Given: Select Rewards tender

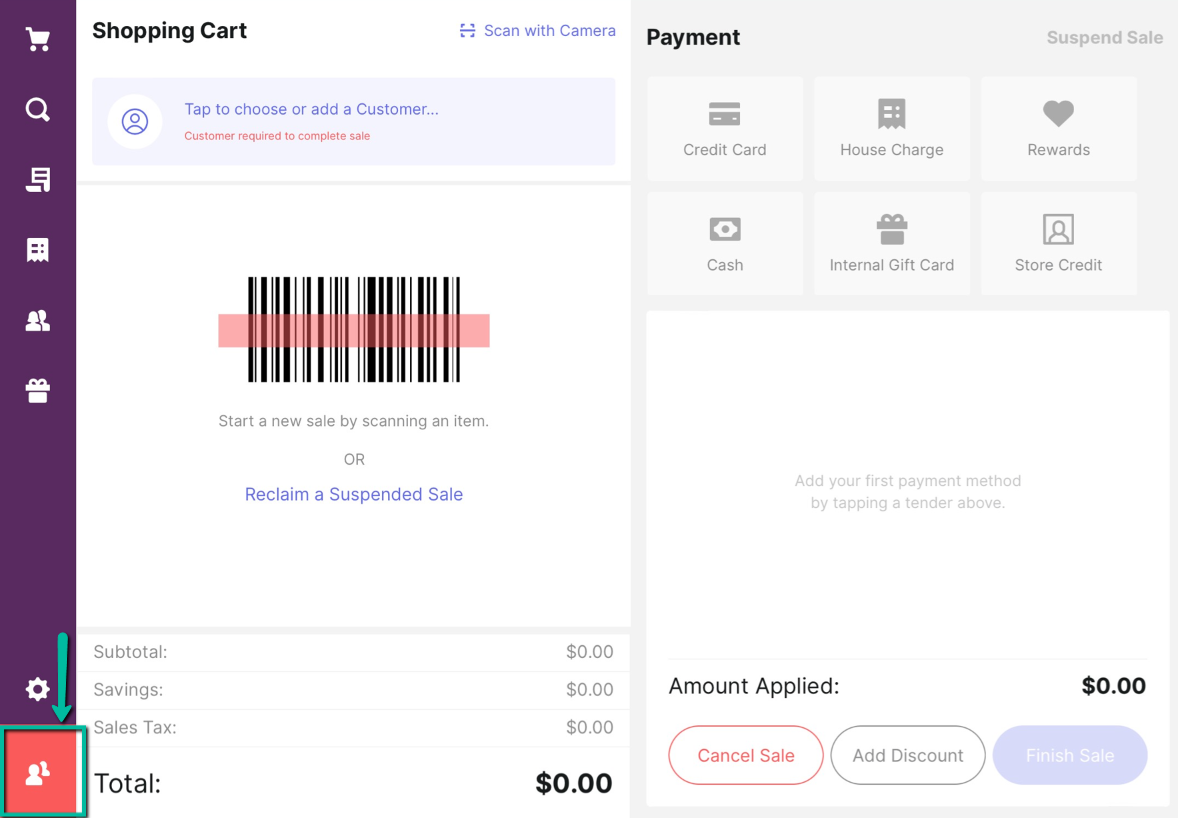Looking at the screenshot, I should (x=1059, y=128).
